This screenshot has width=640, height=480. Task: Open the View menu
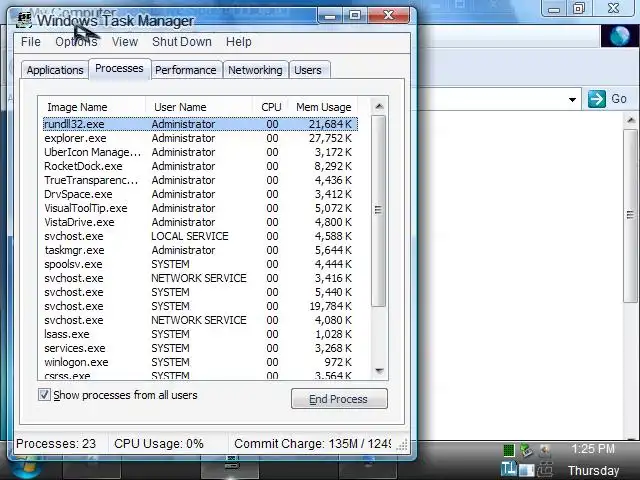pyautogui.click(x=125, y=42)
